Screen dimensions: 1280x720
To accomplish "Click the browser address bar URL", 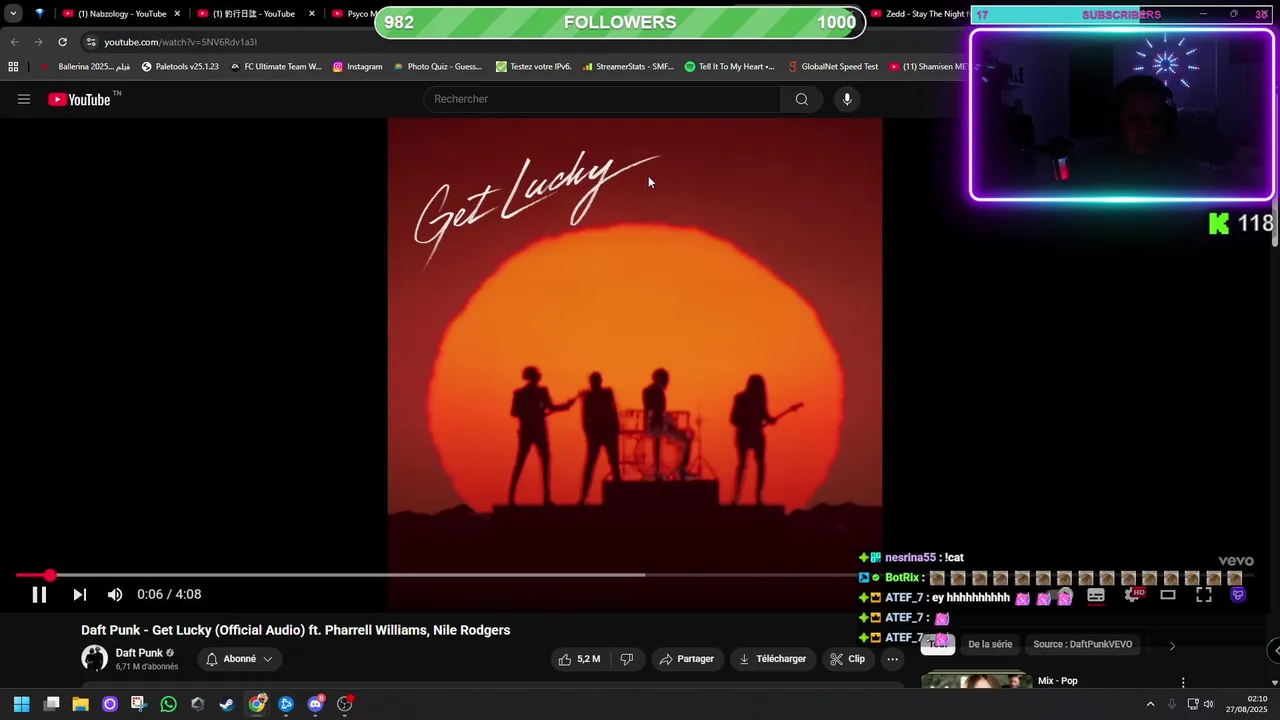I will coord(180,42).
